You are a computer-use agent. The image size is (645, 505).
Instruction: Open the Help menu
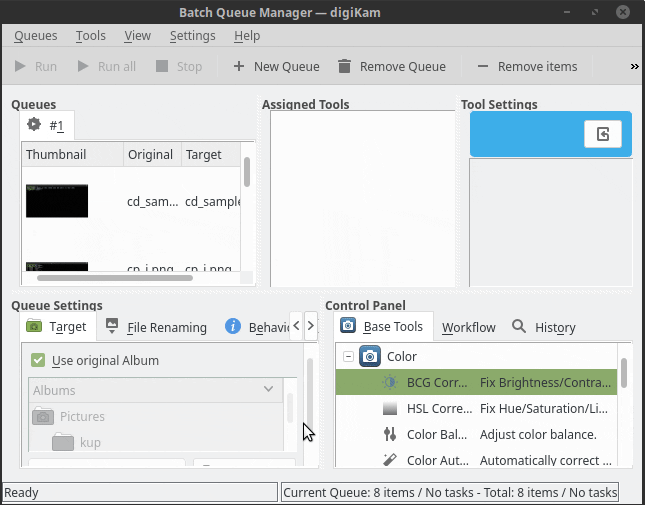coord(247,36)
